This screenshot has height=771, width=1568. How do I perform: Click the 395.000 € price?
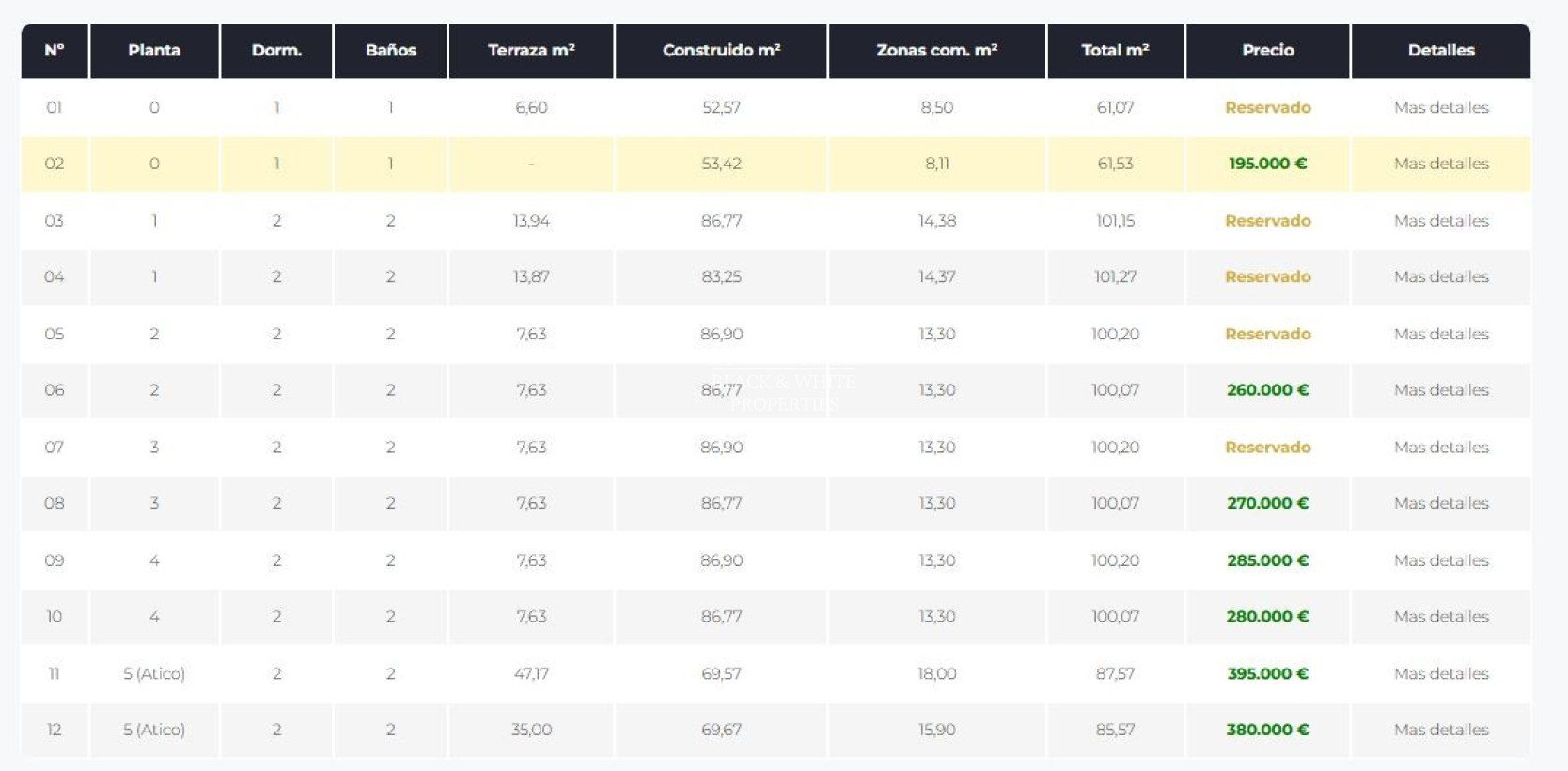[x=1267, y=673]
